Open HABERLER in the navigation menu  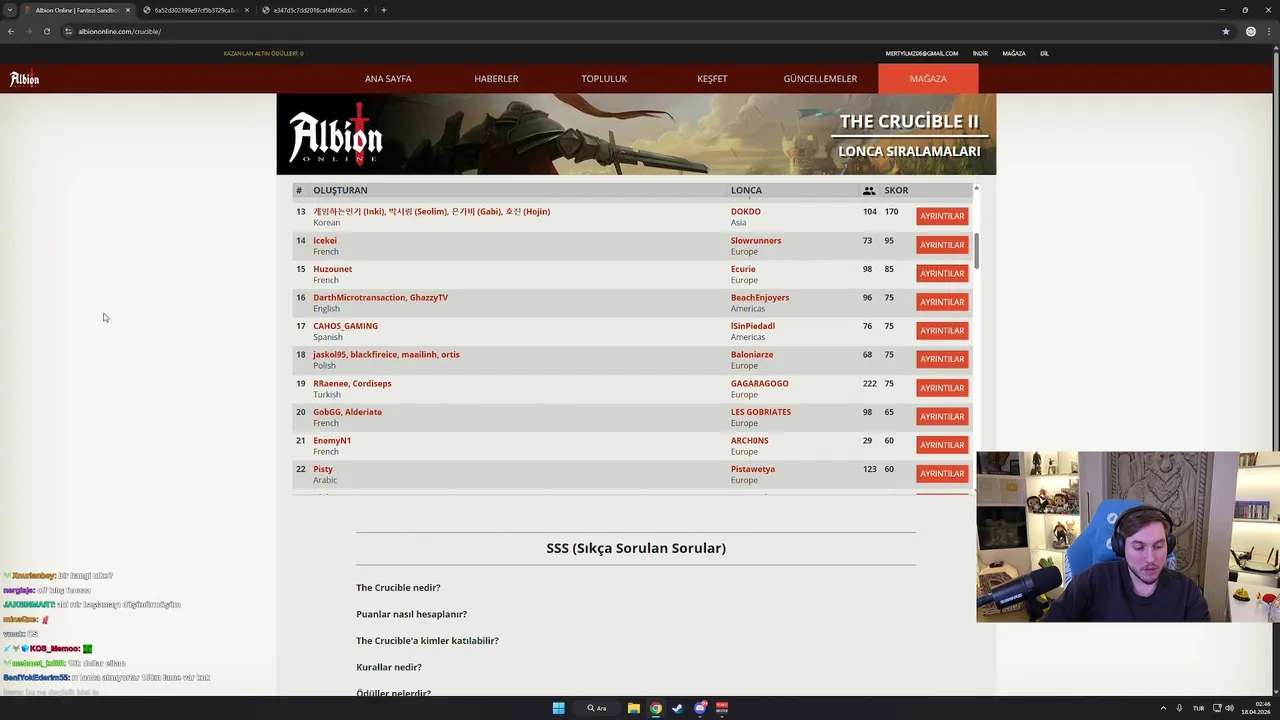496,79
